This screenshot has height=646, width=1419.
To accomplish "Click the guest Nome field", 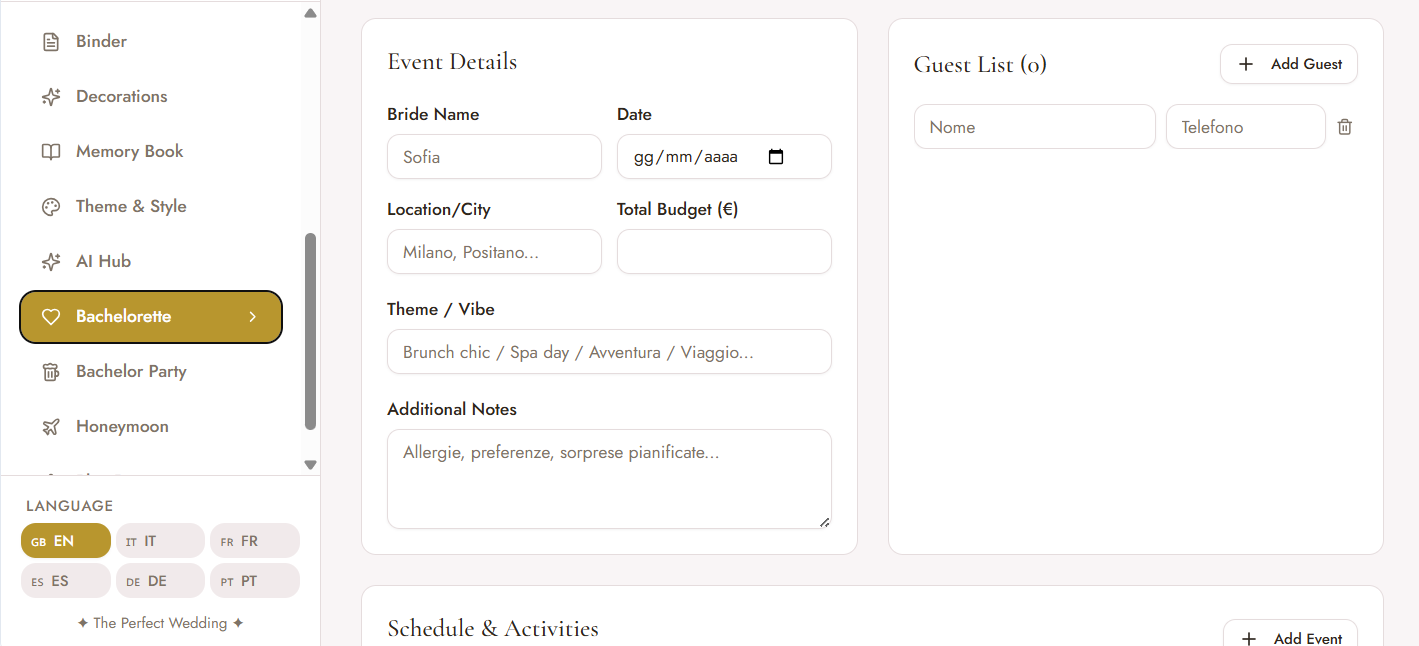I will click(x=1035, y=127).
